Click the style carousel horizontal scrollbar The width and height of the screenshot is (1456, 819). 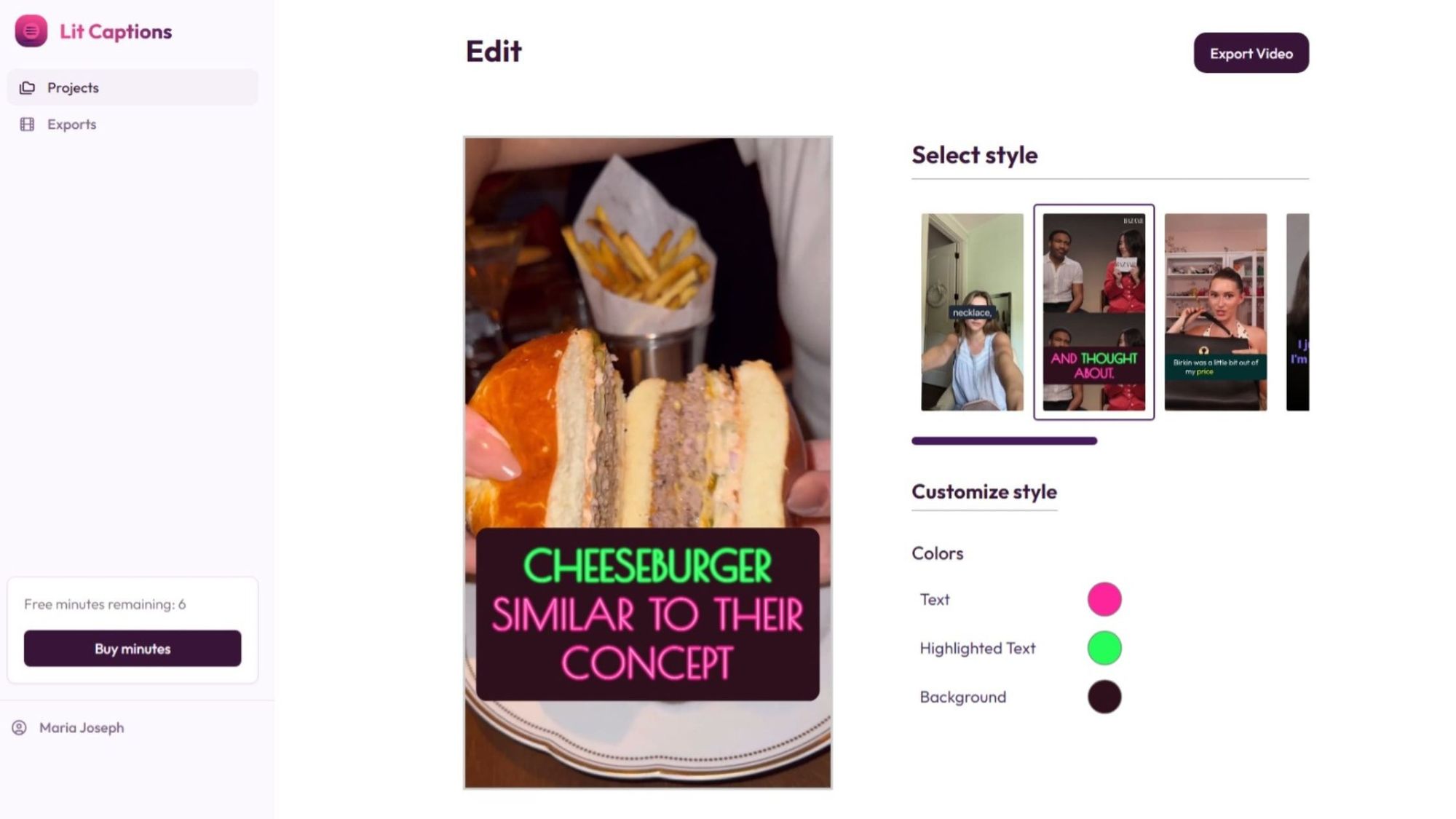(1004, 440)
